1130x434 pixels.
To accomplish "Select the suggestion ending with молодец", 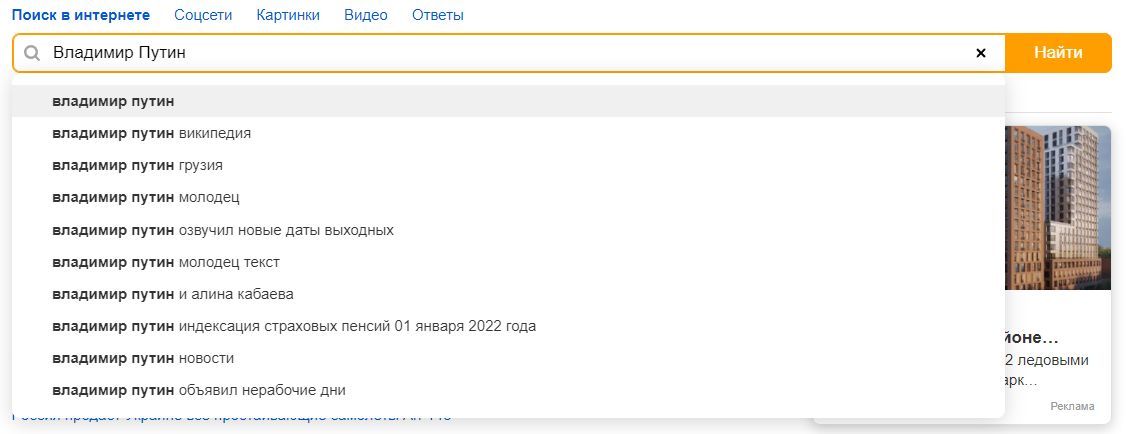I will pos(146,197).
